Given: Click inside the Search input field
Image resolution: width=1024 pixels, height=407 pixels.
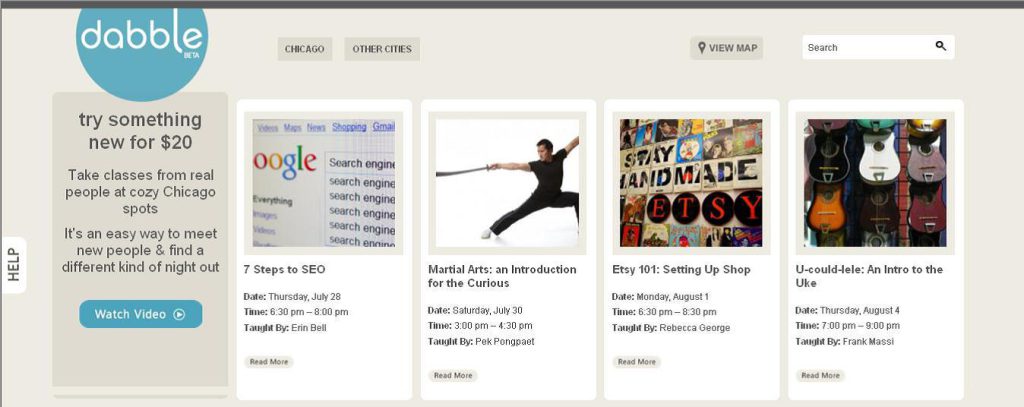Looking at the screenshot, I should click(866, 47).
